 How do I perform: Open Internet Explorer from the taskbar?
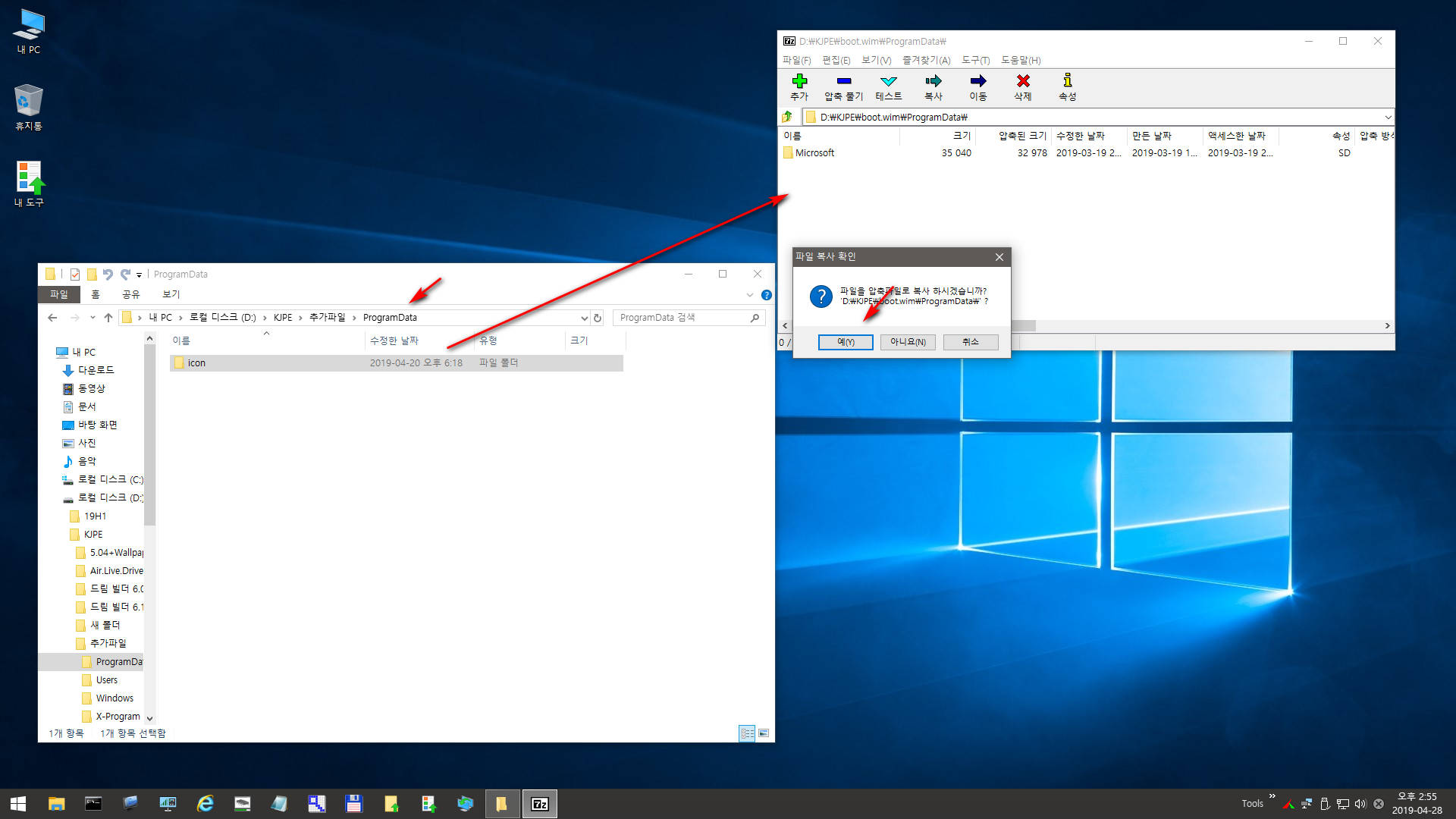click(x=205, y=804)
